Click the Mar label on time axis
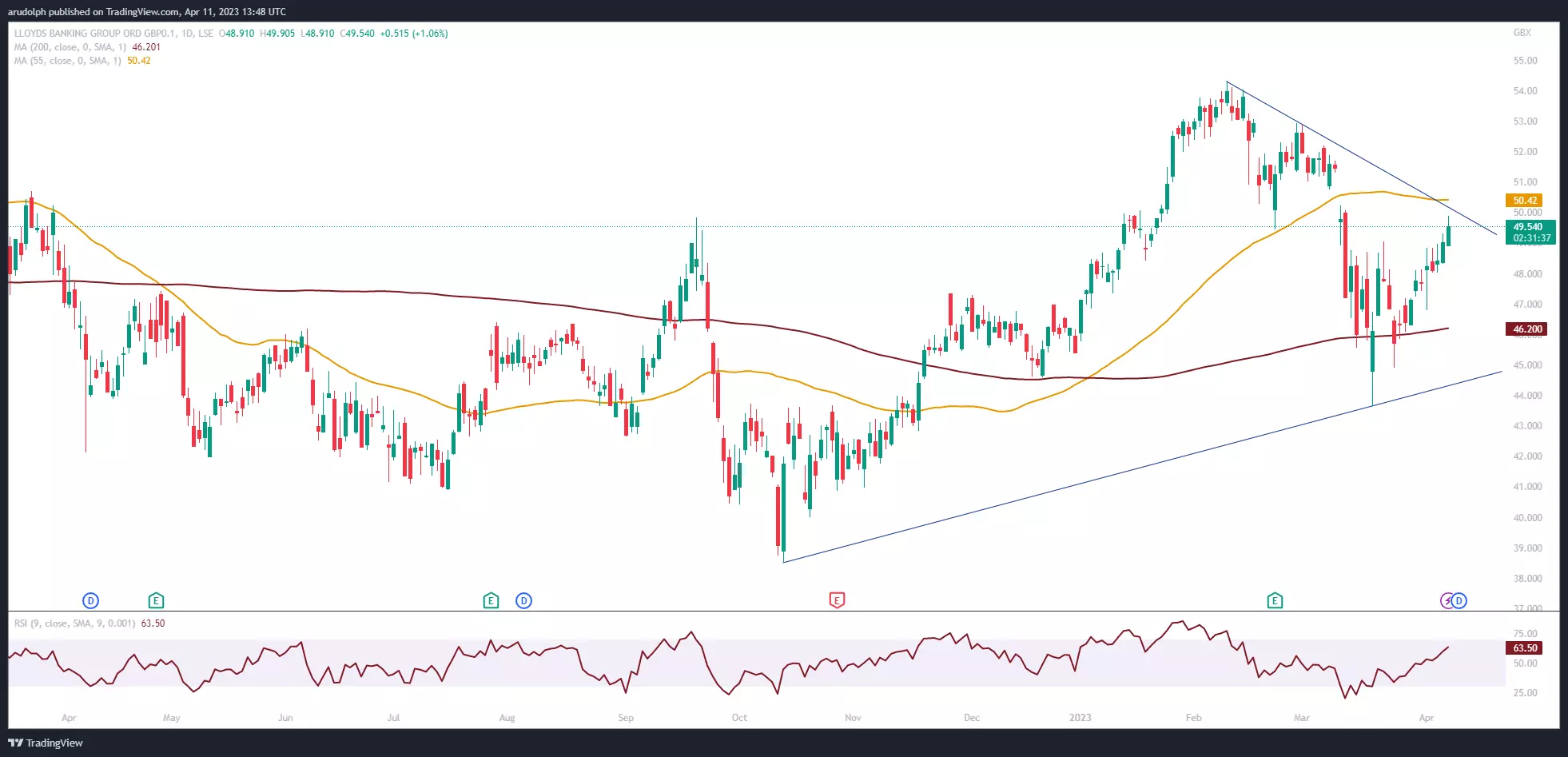Image resolution: width=1568 pixels, height=757 pixels. tap(1301, 718)
